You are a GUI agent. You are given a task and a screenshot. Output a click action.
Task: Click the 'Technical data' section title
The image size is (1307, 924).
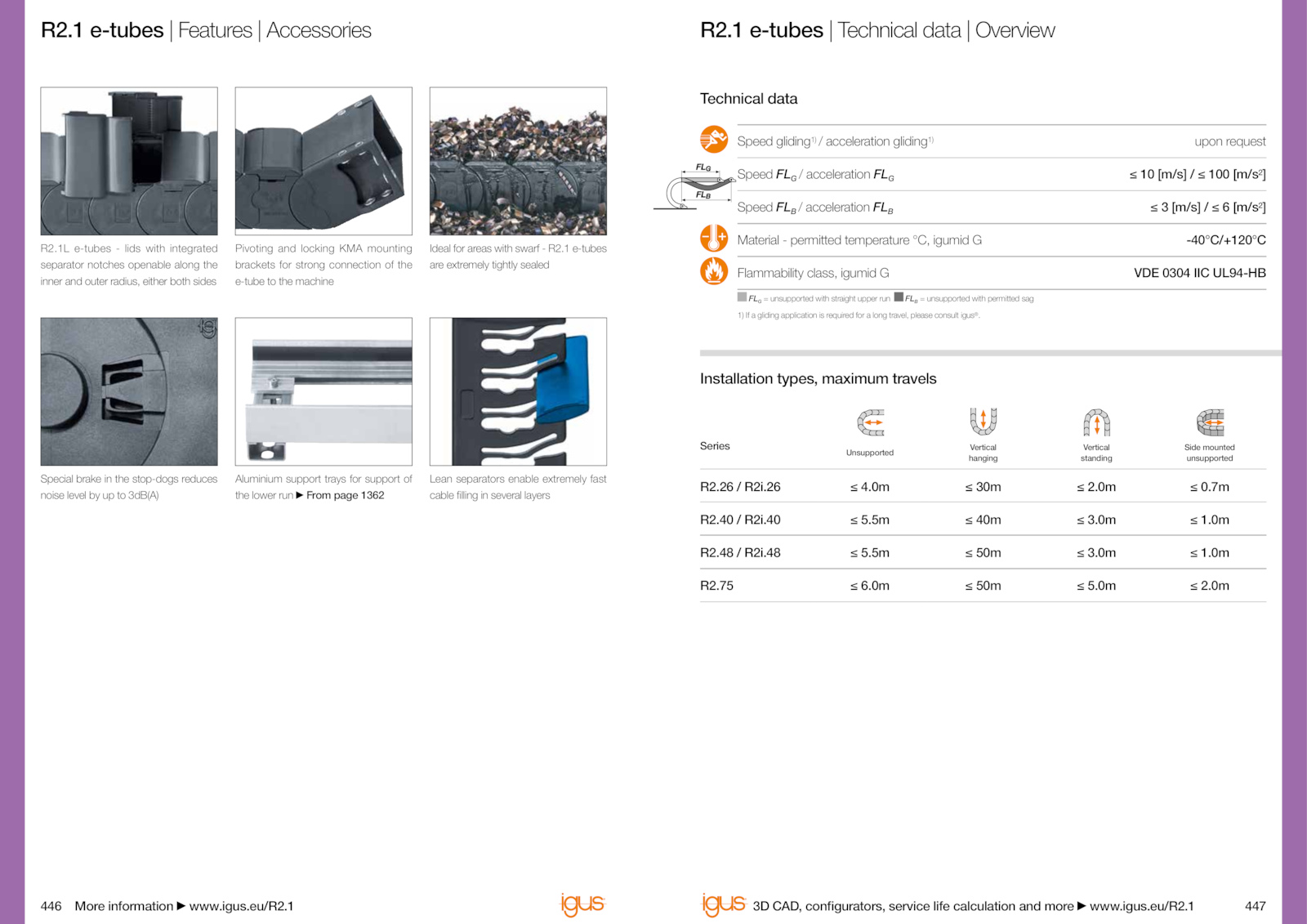[x=748, y=99]
